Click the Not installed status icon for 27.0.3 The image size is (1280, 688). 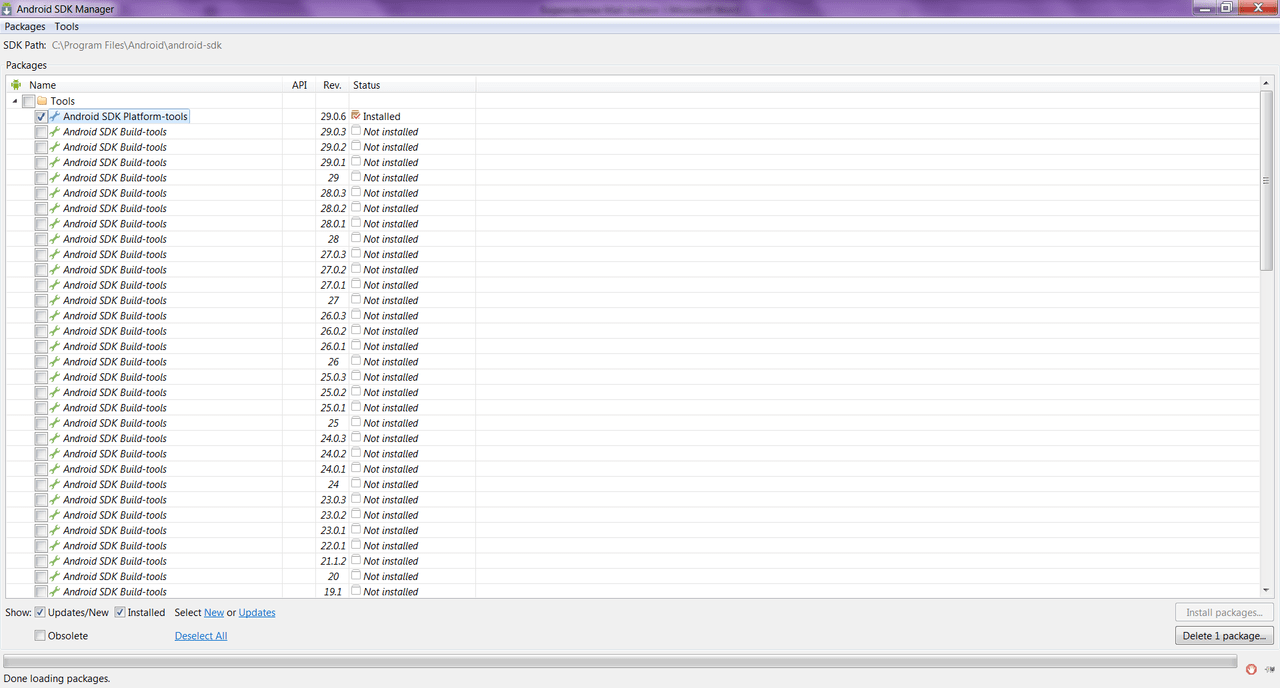point(356,254)
